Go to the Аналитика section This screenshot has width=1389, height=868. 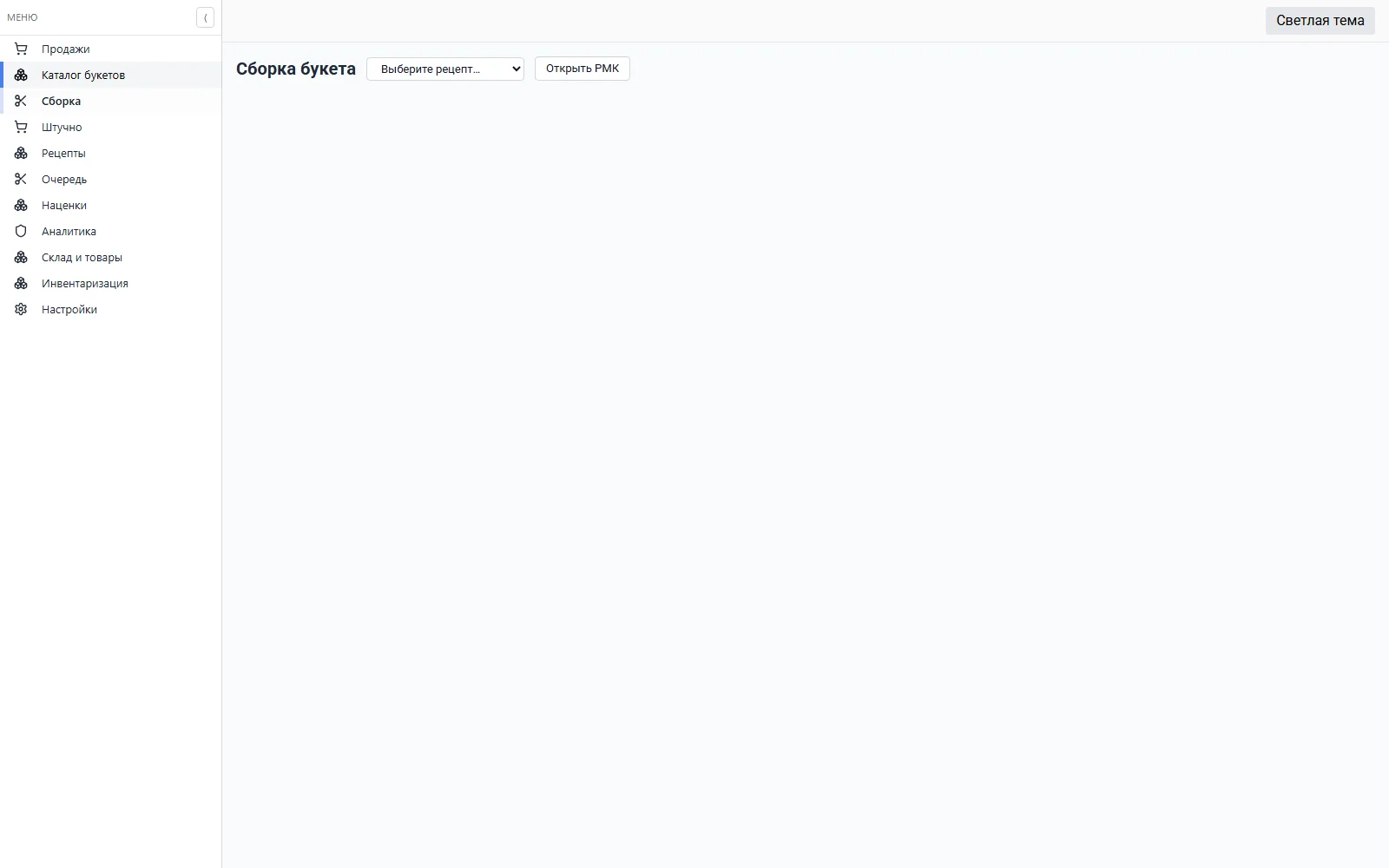111,231
